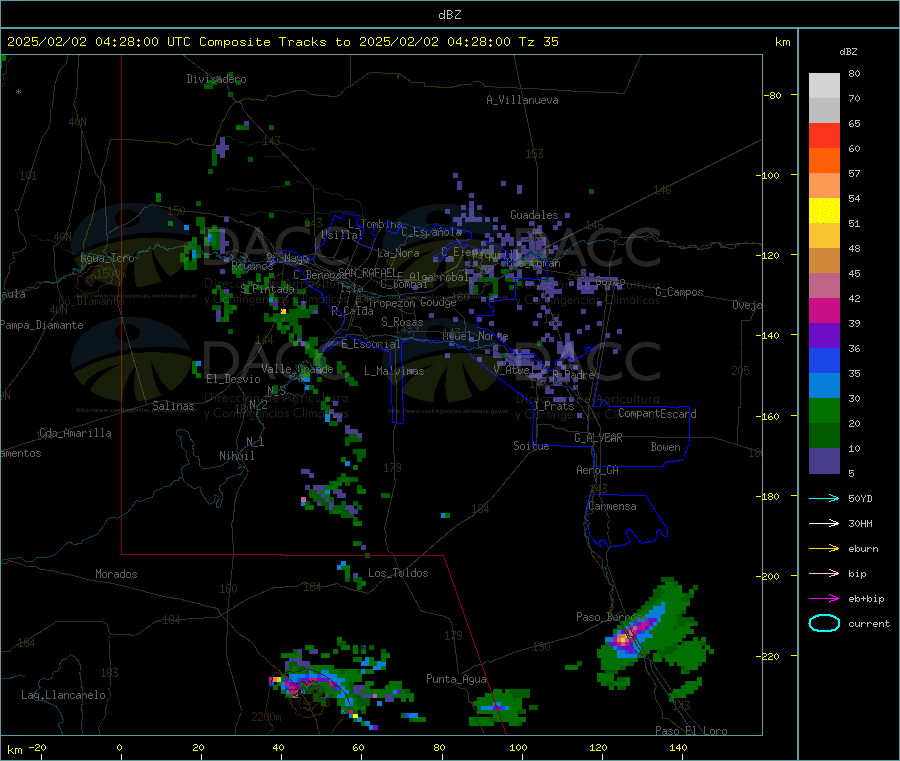Image resolution: width=900 pixels, height=761 pixels.
Task: Click the Pampa_Diamante map label
Action: [x=41, y=325]
